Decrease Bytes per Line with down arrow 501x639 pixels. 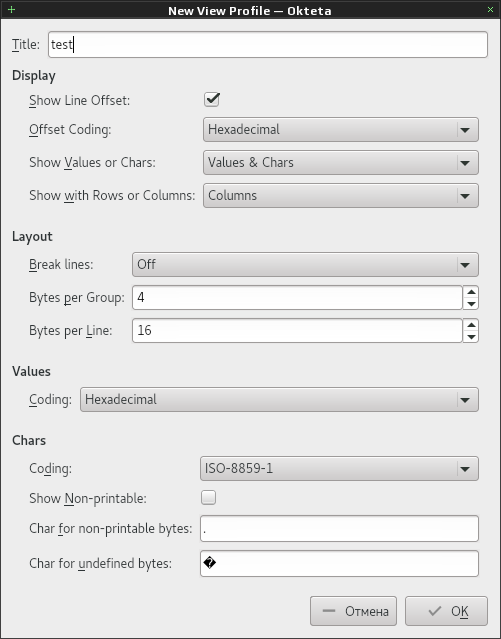click(471, 337)
